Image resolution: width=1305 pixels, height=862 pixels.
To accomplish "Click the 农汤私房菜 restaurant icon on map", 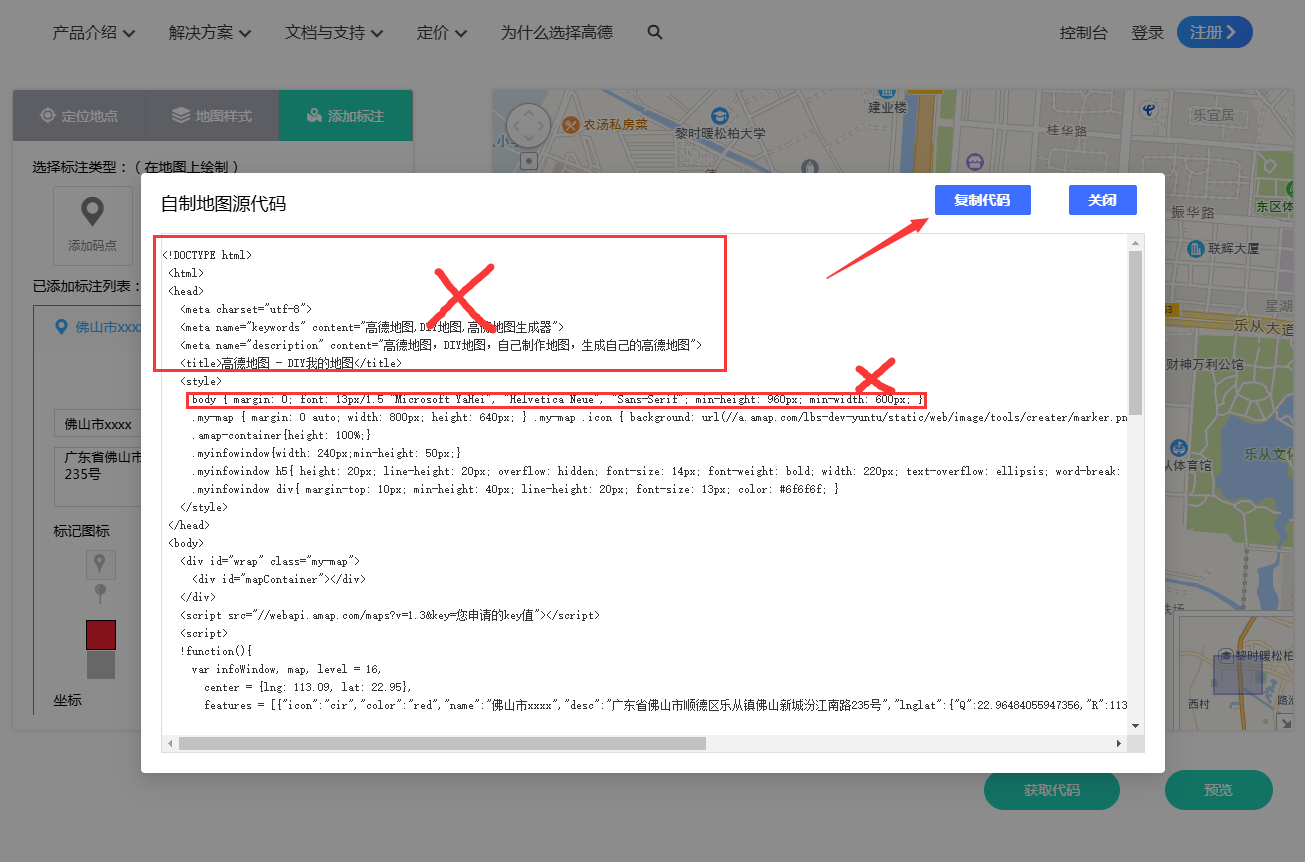I will [570, 124].
